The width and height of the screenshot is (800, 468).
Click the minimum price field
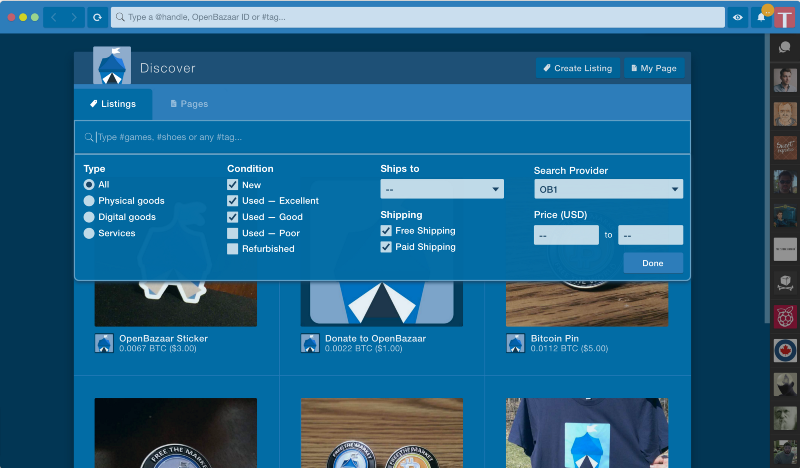pos(566,235)
